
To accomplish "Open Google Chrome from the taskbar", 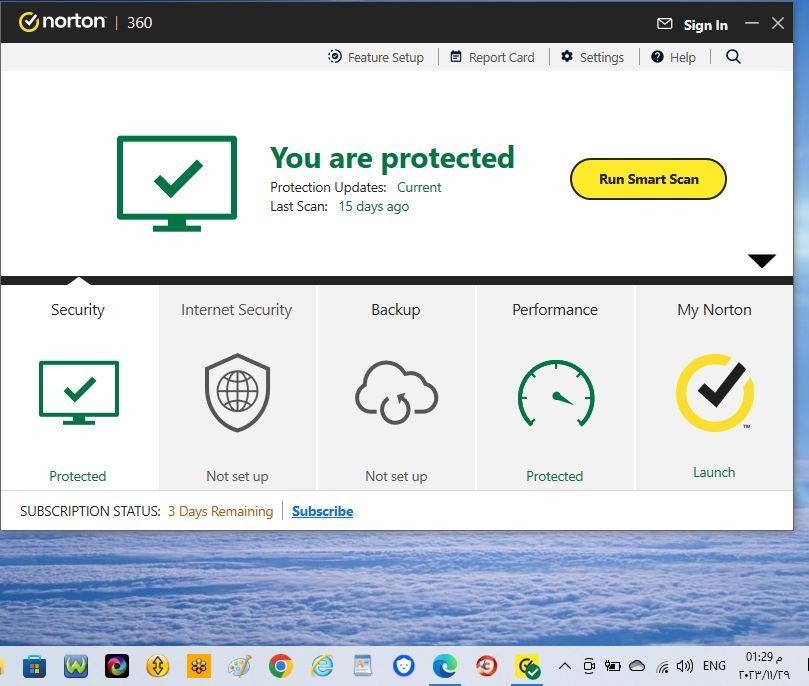I will pos(281,666).
